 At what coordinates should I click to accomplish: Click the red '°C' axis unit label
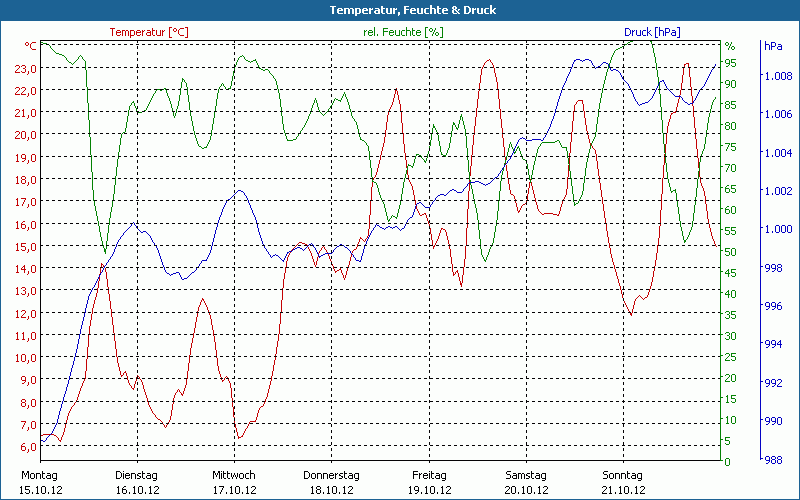(31, 46)
